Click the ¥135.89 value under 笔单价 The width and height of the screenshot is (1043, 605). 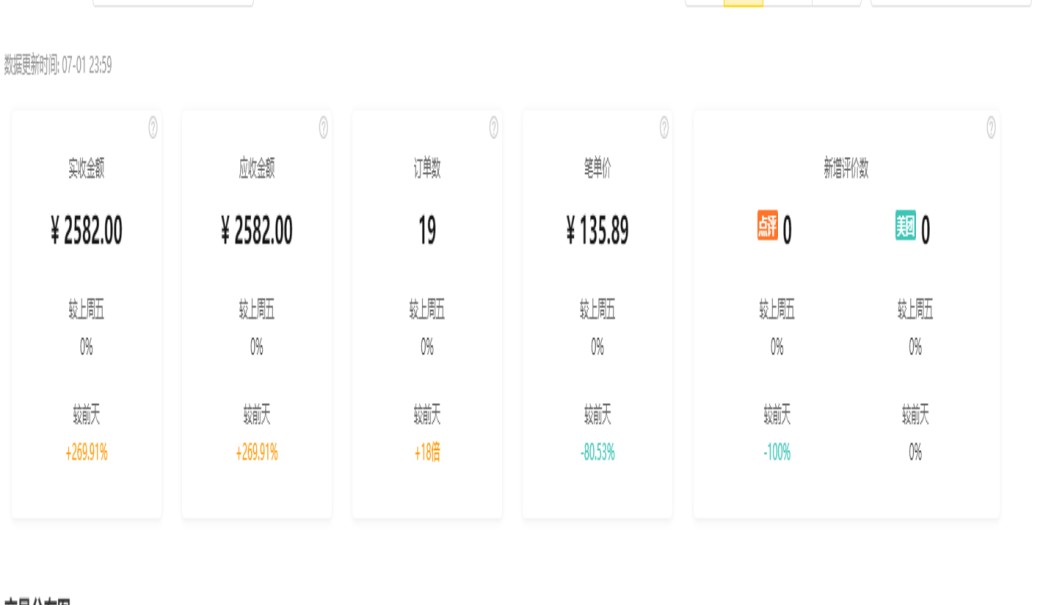597,232
